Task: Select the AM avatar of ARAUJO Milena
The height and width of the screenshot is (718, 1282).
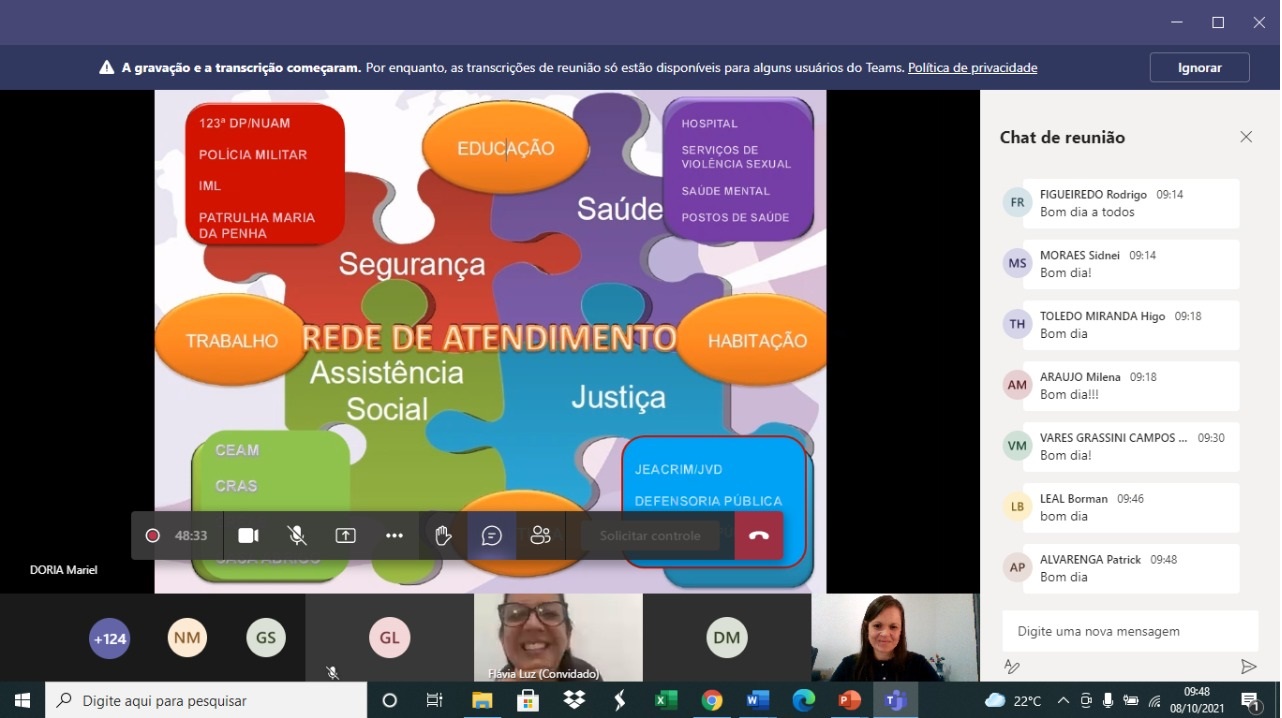Action: point(1017,385)
